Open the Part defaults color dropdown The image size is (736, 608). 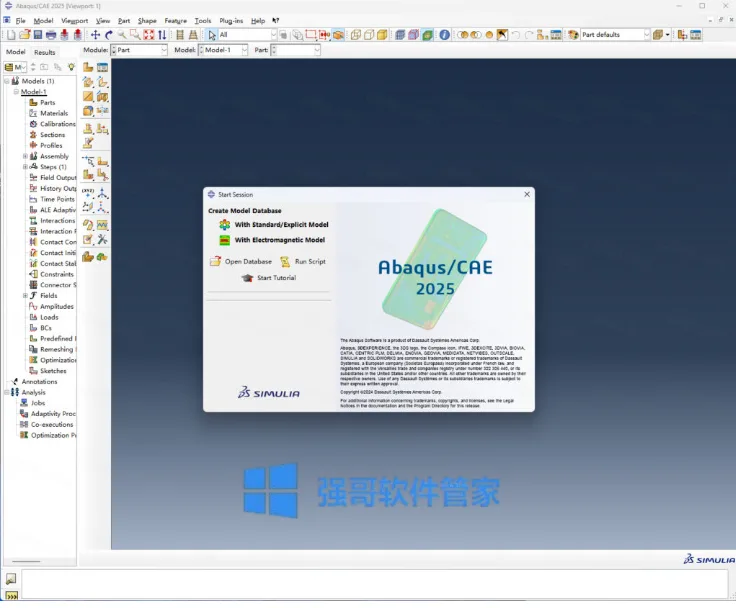pos(615,35)
